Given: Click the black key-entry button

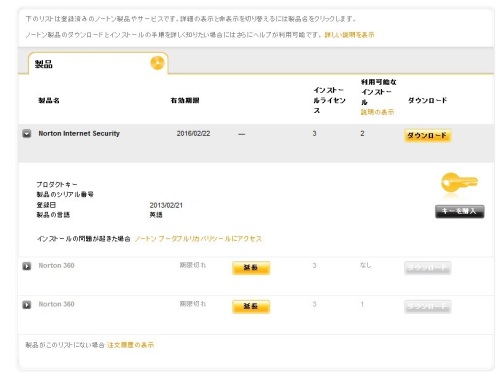Looking at the screenshot, I should point(460,211).
